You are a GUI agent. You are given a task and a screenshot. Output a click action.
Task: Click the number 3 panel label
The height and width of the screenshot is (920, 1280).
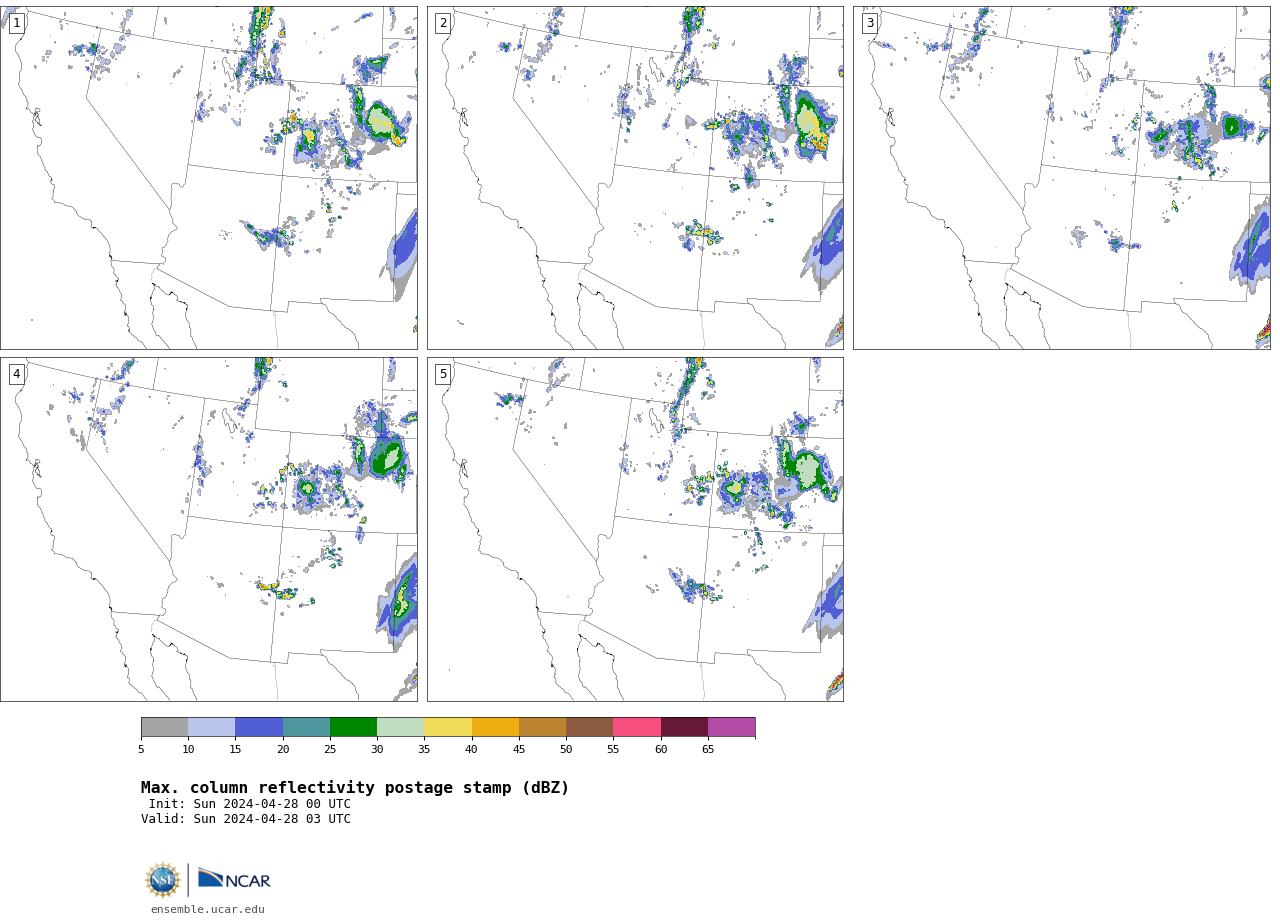[x=870, y=23]
